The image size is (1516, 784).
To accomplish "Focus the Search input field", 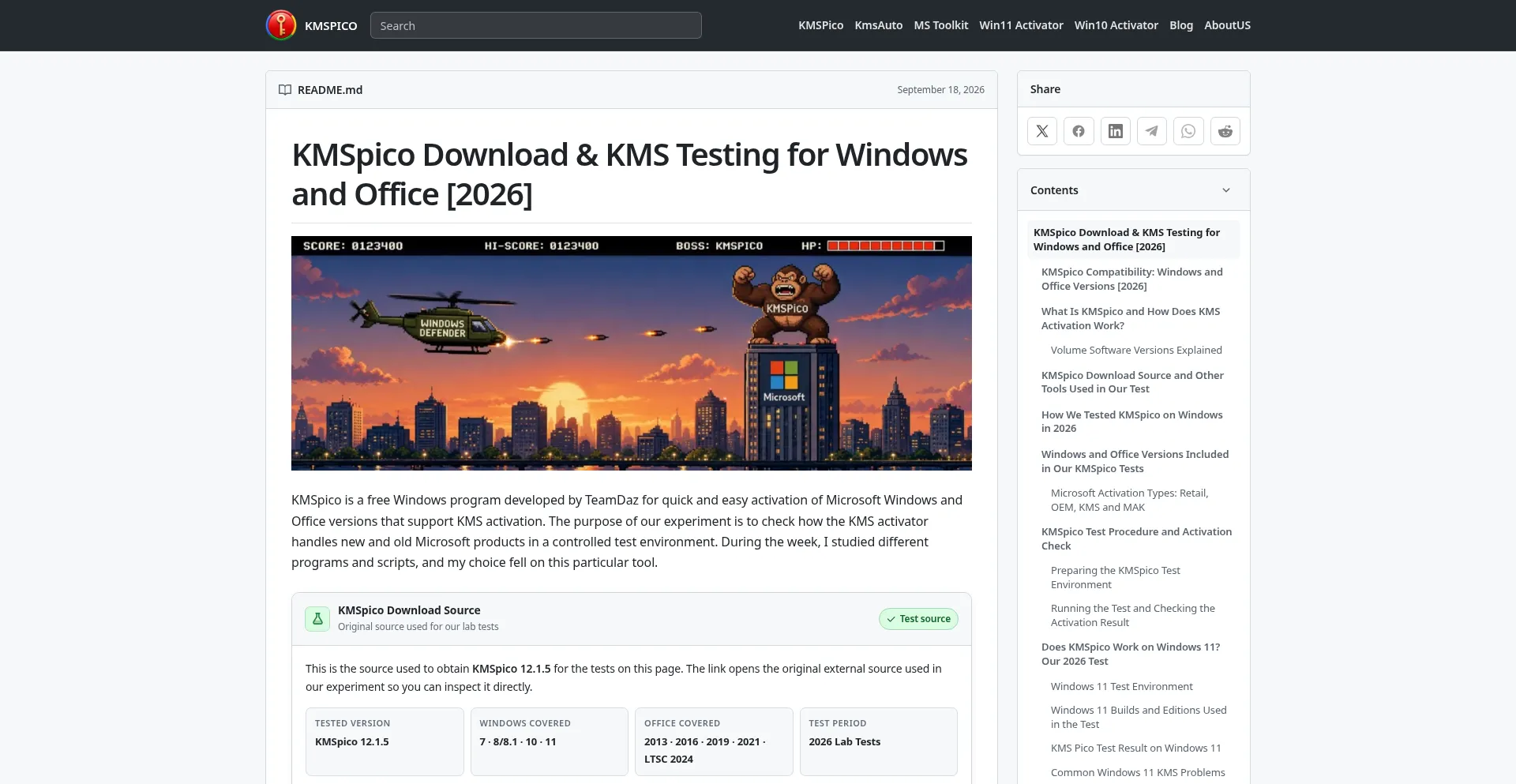I will click(535, 25).
